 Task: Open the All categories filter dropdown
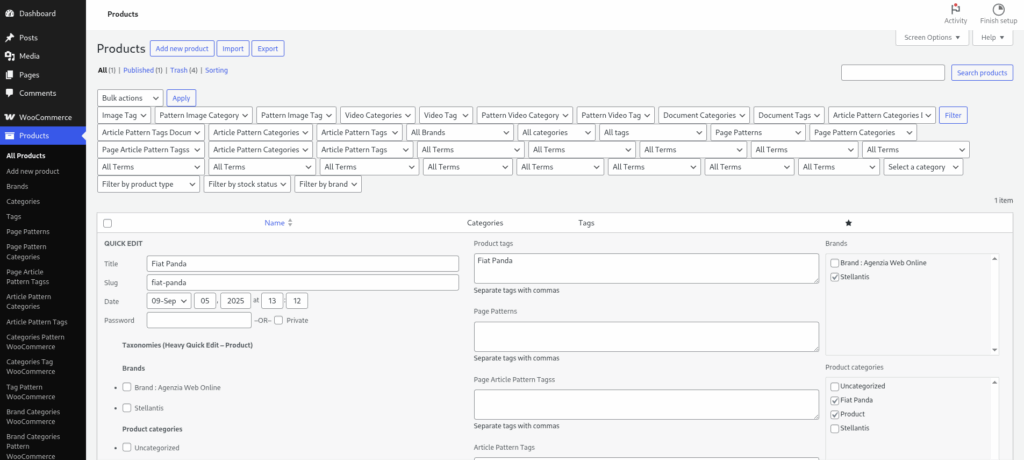coord(557,133)
